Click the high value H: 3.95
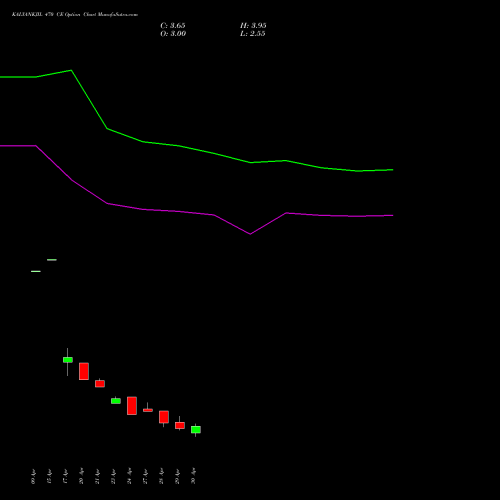The width and height of the screenshot is (500, 500). pyautogui.click(x=253, y=26)
